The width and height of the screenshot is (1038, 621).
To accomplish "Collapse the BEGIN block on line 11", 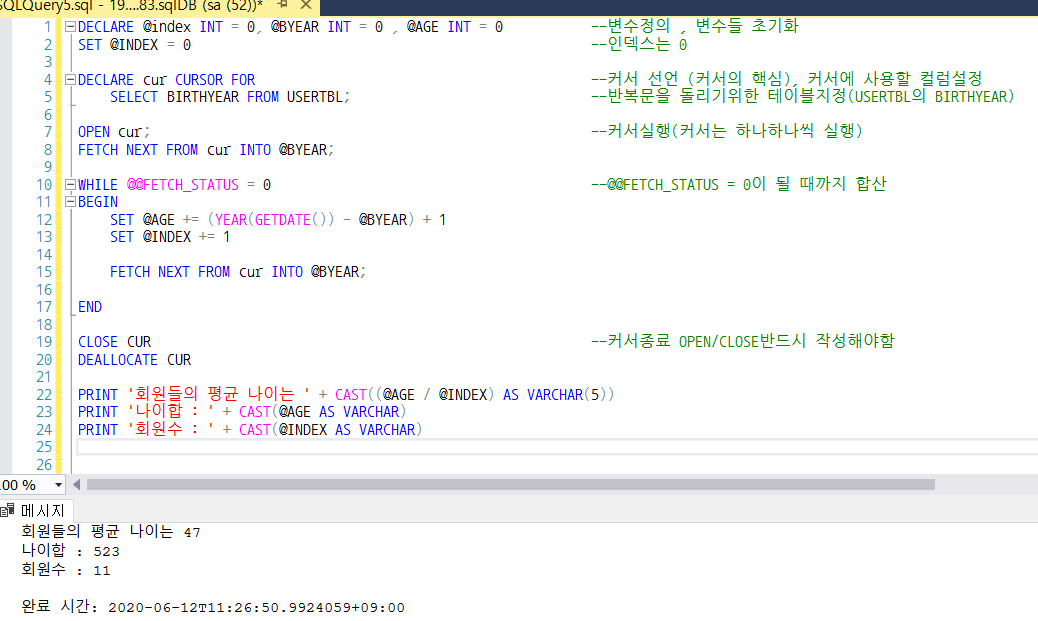I will click(70, 202).
